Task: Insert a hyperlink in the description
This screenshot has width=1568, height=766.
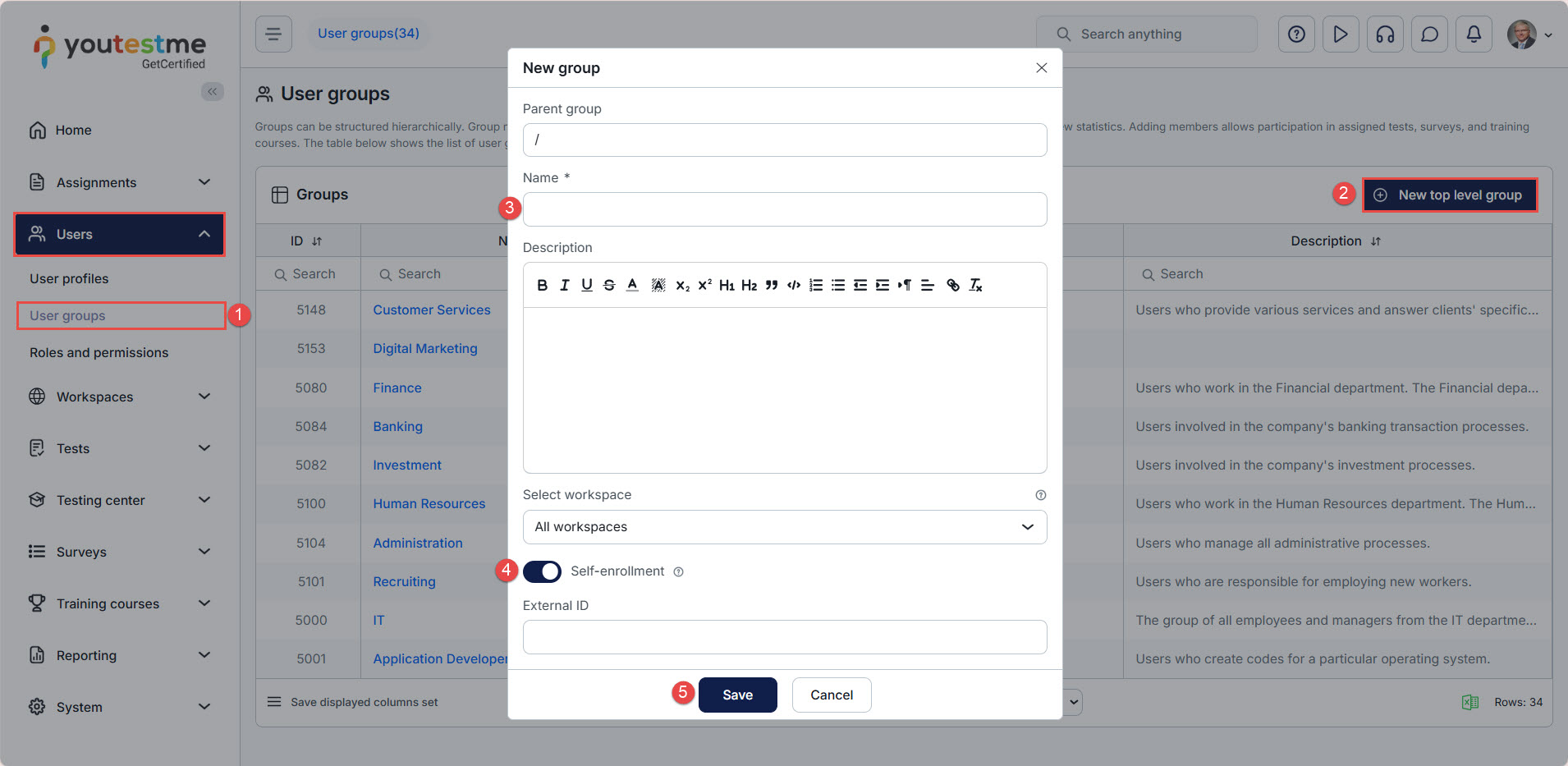Action: click(x=953, y=285)
